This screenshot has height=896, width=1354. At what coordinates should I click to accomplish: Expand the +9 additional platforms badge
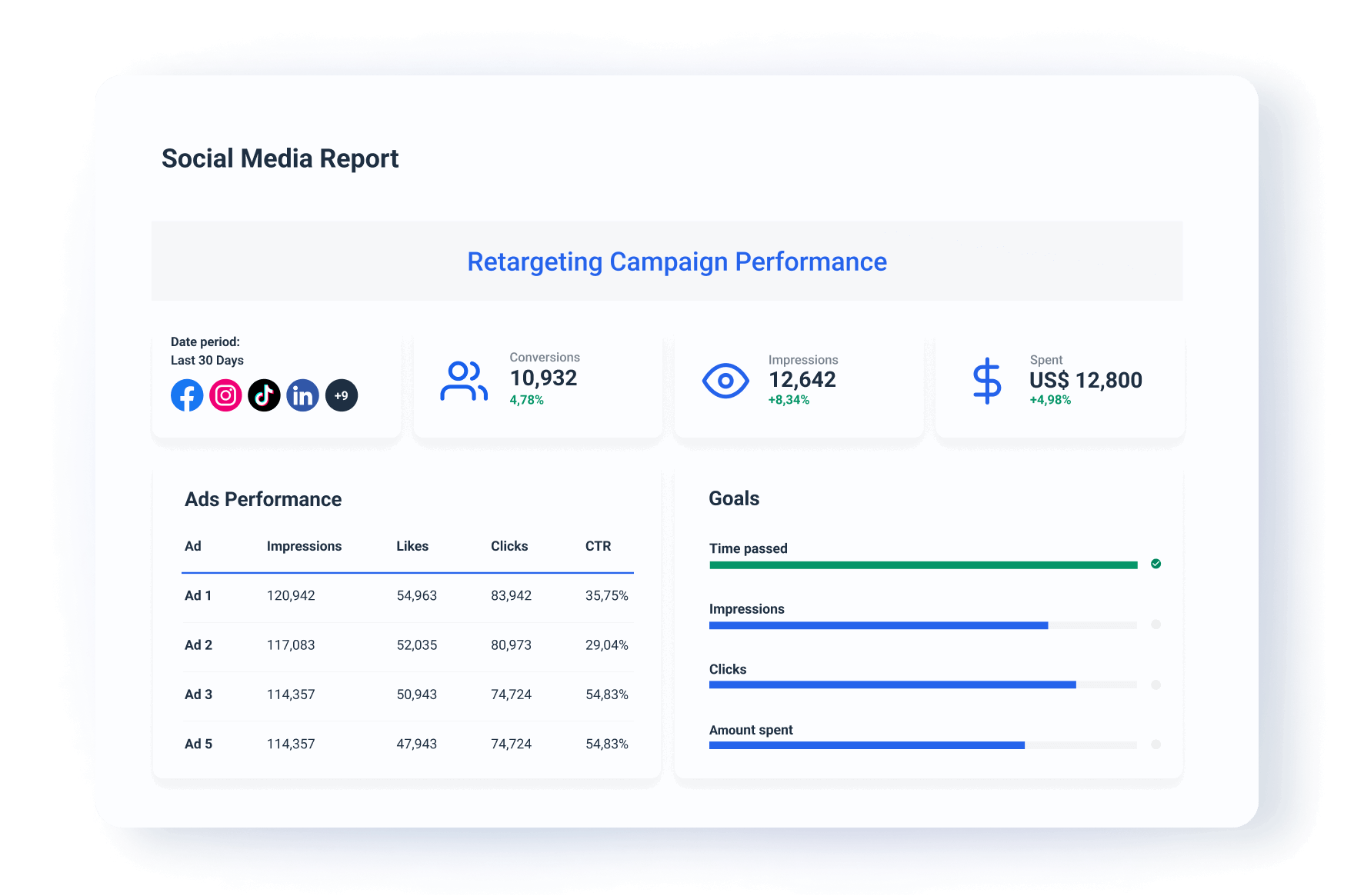tap(342, 395)
